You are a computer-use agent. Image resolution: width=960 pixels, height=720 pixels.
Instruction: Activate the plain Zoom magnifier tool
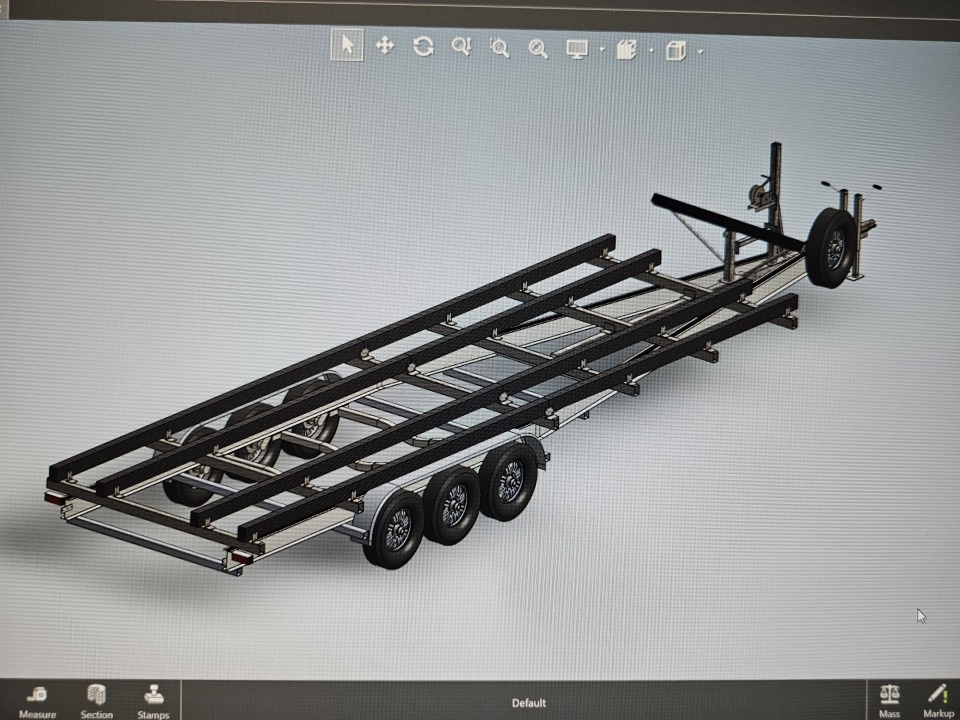538,48
